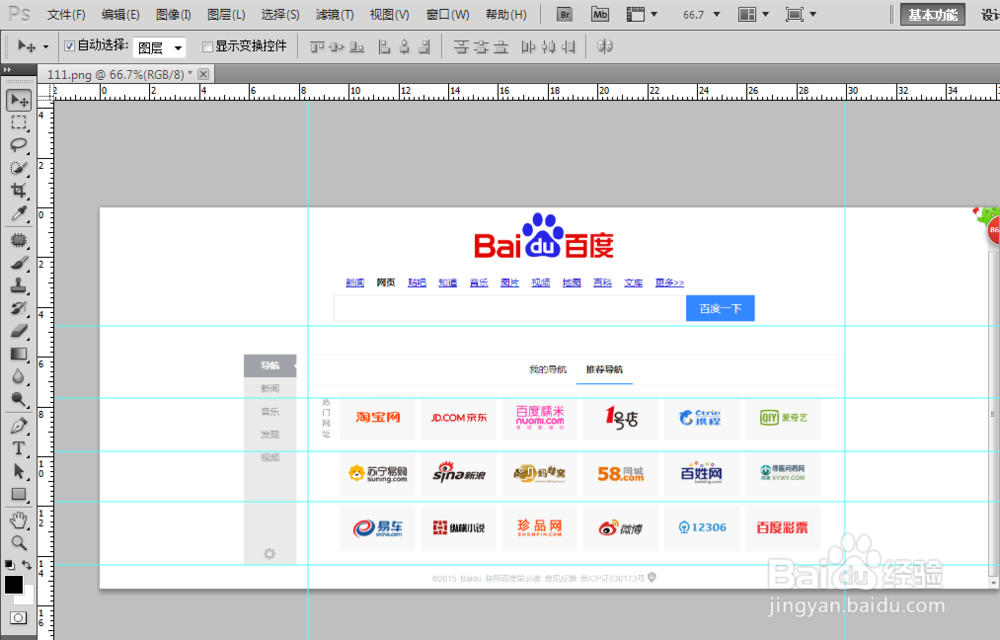1000x640 pixels.
Task: Open the 帮助(H) menu
Action: (x=506, y=14)
